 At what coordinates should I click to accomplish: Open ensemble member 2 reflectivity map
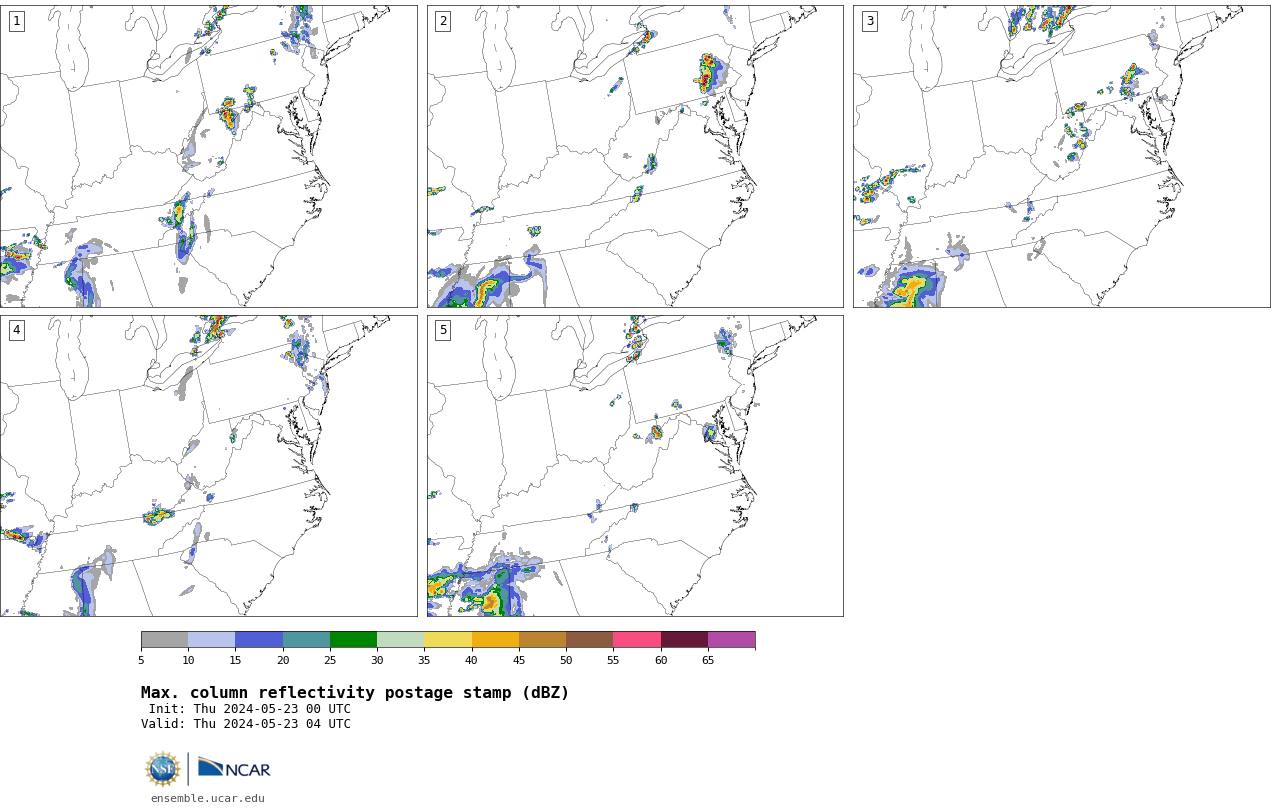pos(635,156)
